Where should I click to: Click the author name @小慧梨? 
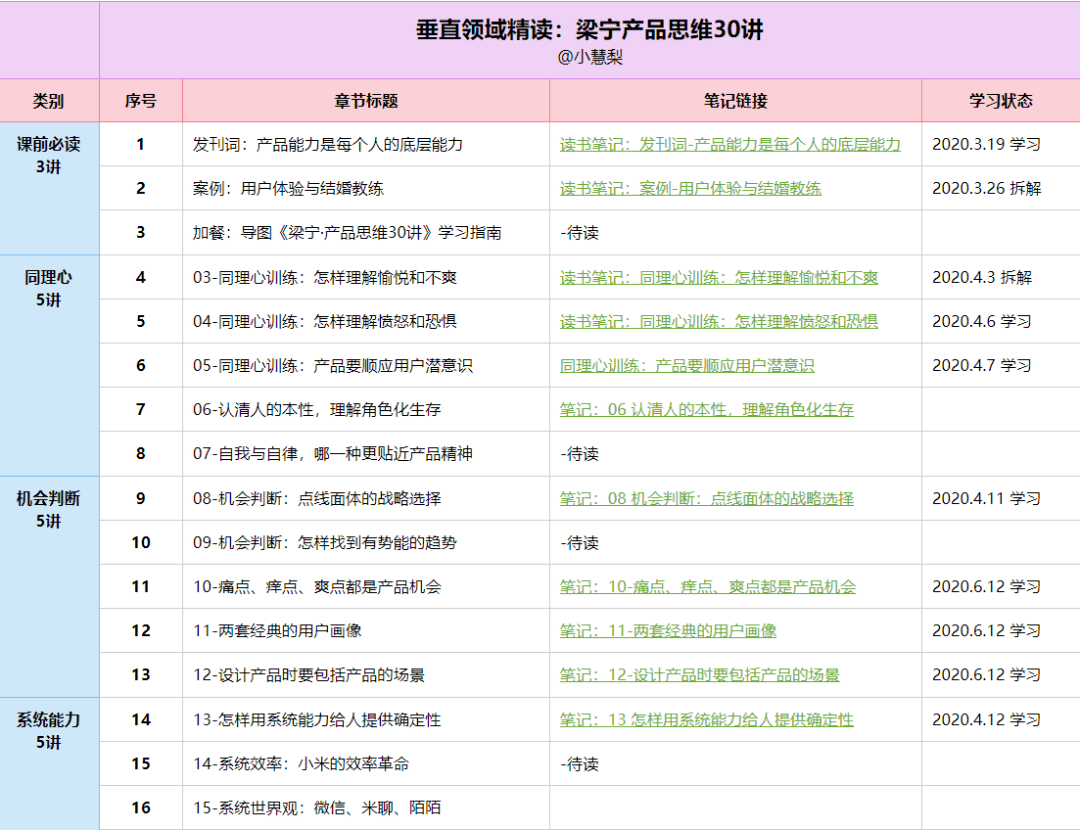point(588,59)
